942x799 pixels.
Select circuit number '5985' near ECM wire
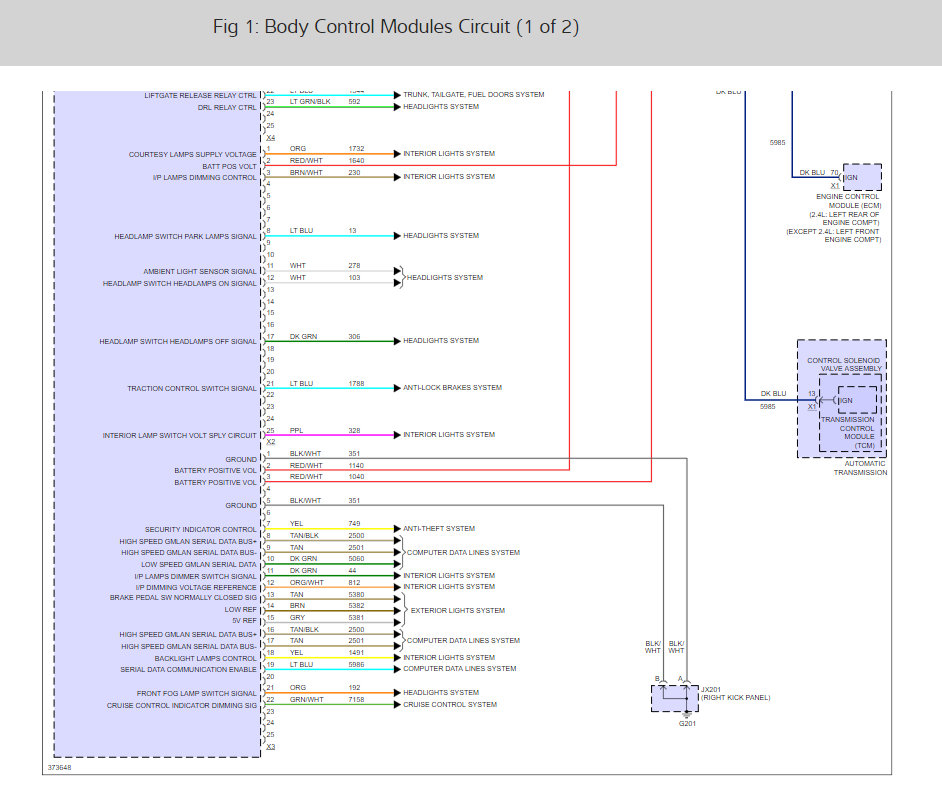[x=777, y=143]
